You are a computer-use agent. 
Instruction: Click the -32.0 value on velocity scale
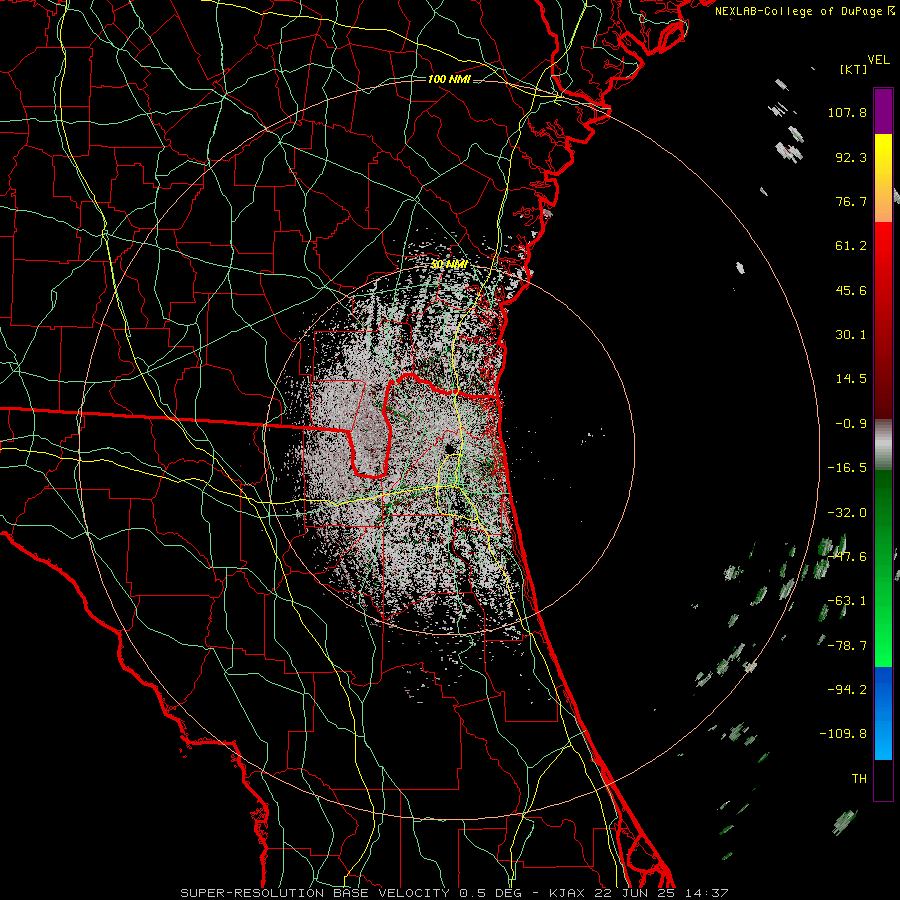coord(847,513)
